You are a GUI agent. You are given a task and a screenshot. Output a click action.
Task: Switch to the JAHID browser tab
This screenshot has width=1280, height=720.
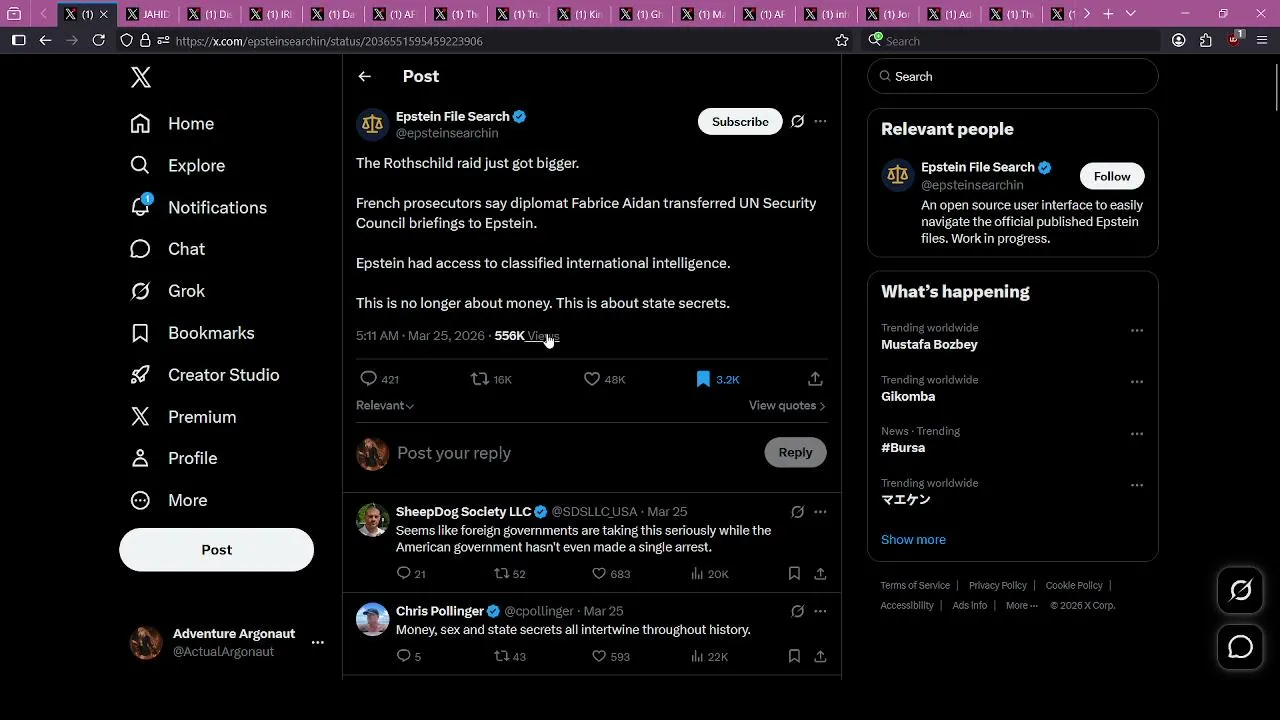pyautogui.click(x=148, y=14)
